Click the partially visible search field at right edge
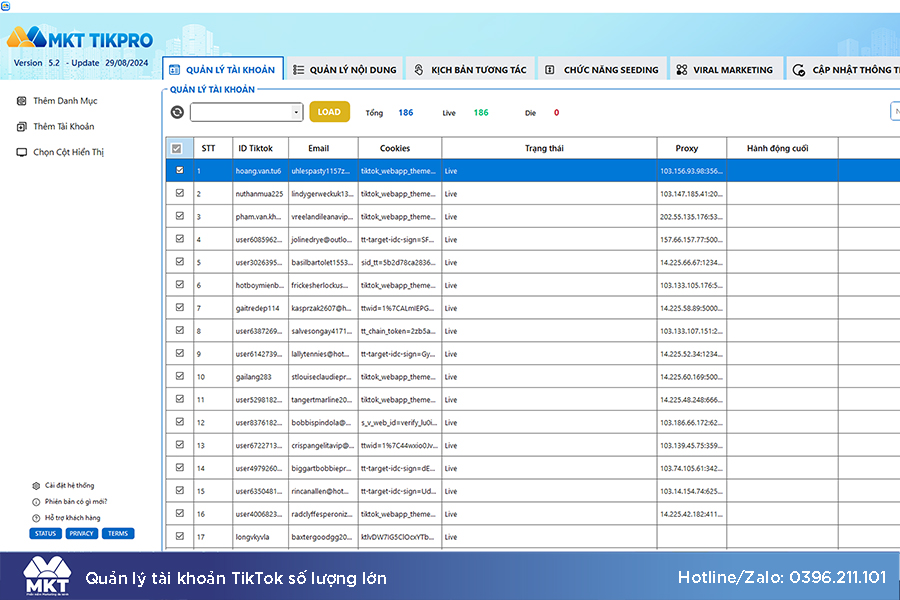Viewport: 900px width, 600px height. (x=895, y=111)
